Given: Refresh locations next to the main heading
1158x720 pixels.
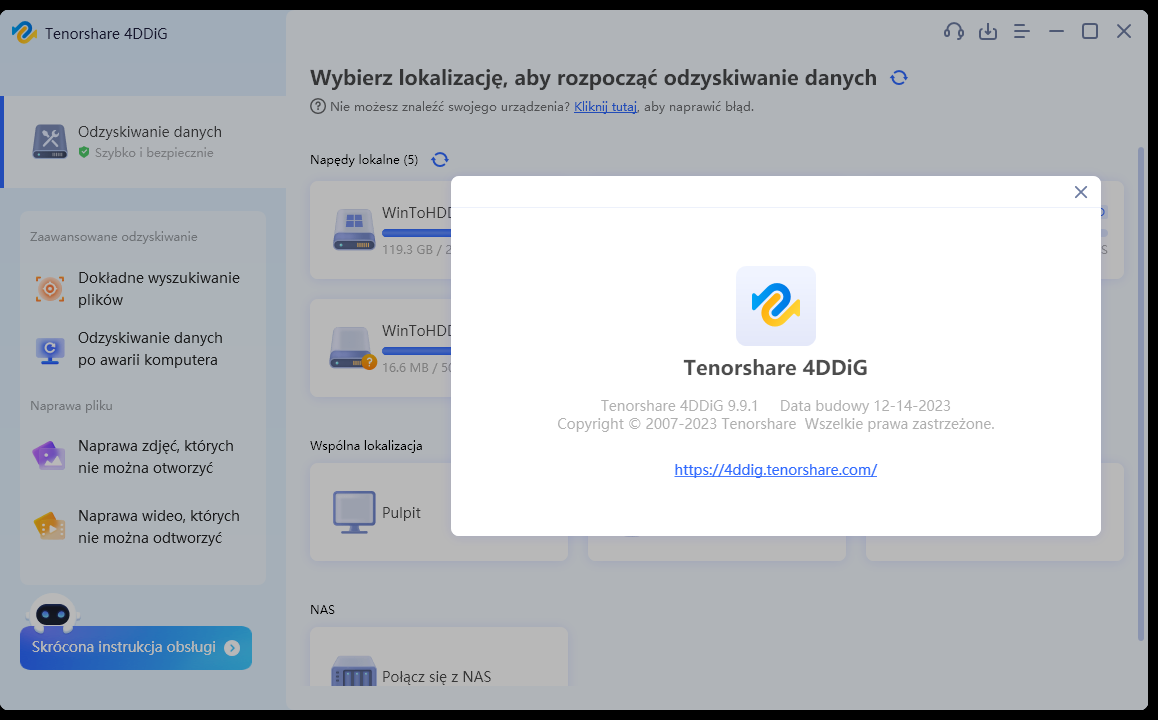Looking at the screenshot, I should (x=899, y=78).
